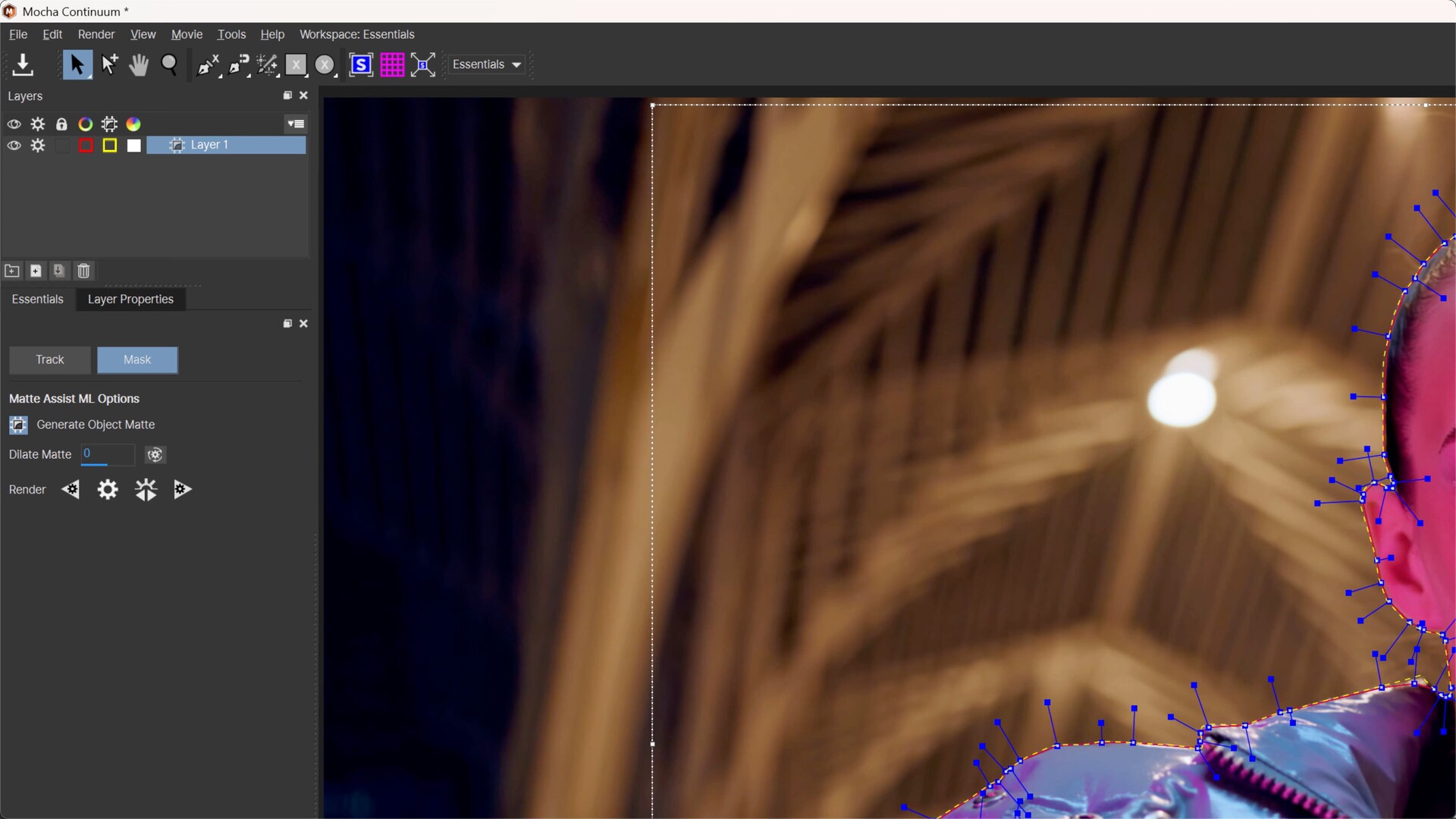
Task: Undock the Layer Properties panel float button
Action: 287,324
